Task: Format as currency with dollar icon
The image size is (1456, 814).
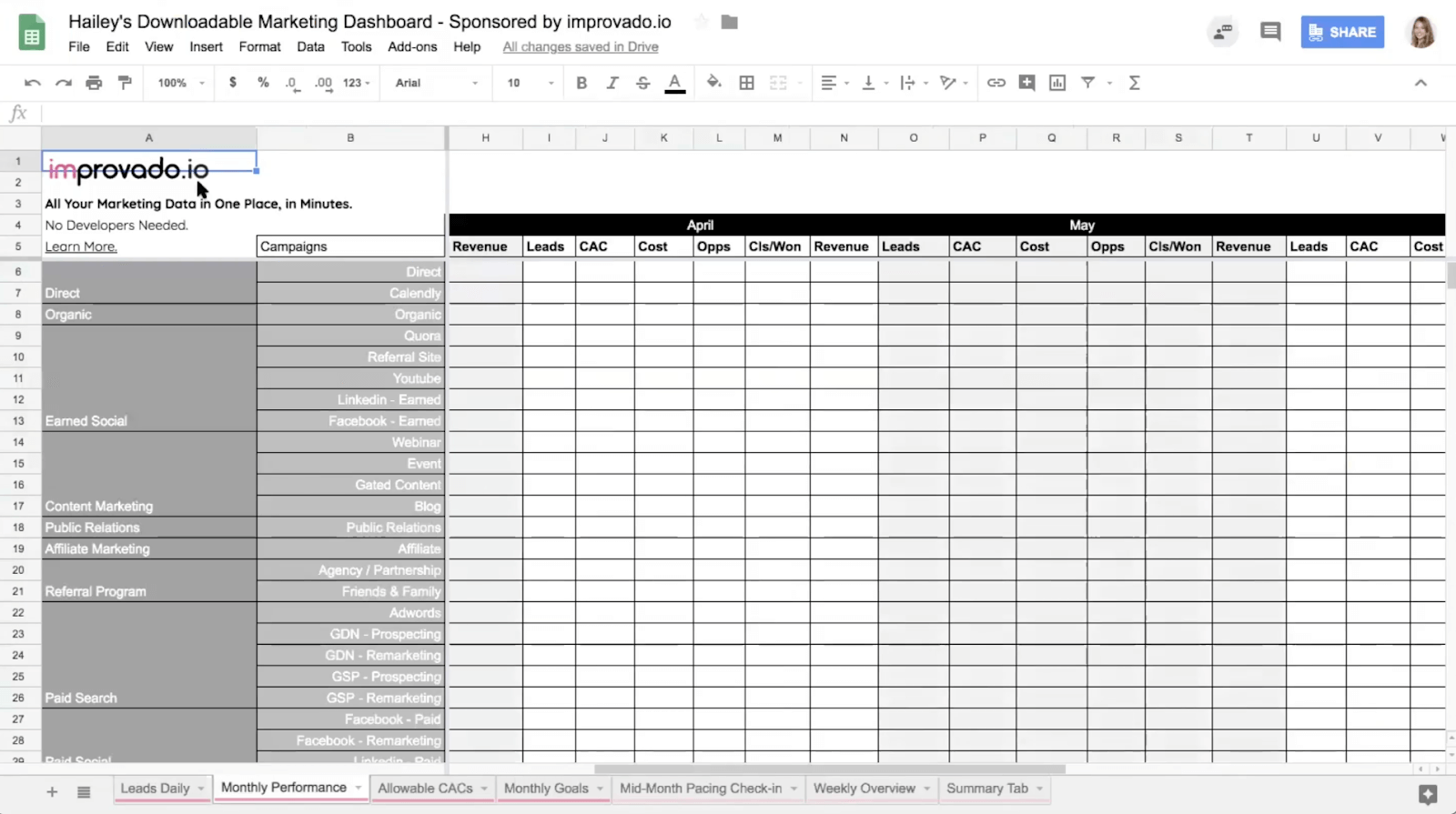Action: pos(233,83)
